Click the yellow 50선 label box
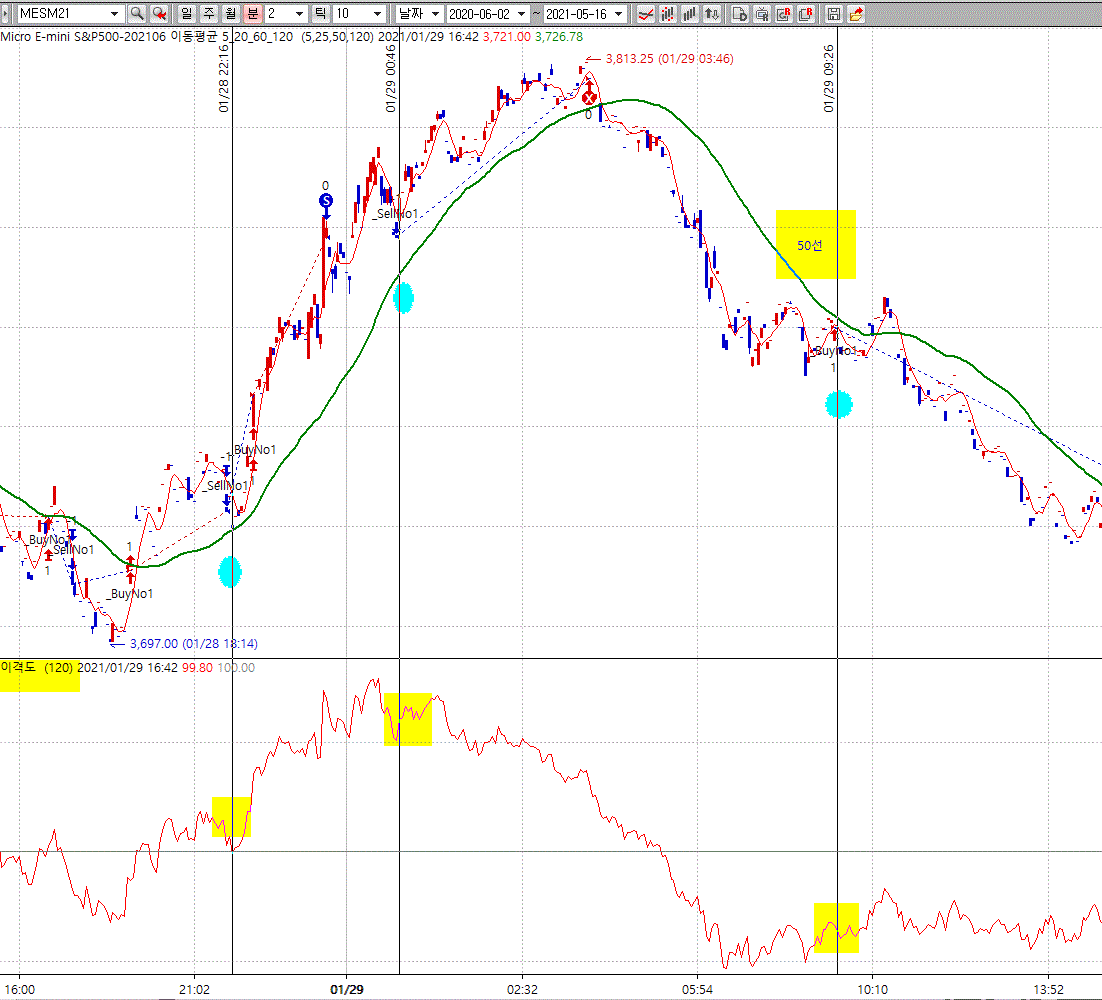1102x1000 pixels. point(815,245)
